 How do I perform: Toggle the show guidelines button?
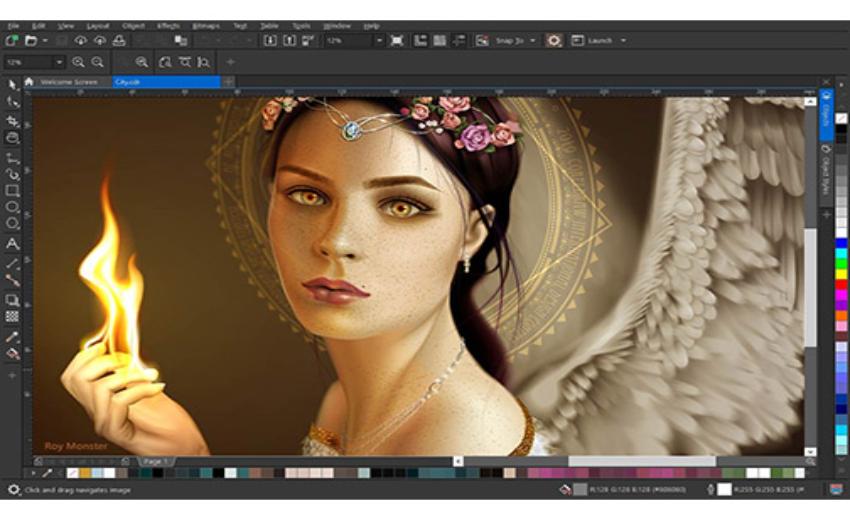point(459,41)
